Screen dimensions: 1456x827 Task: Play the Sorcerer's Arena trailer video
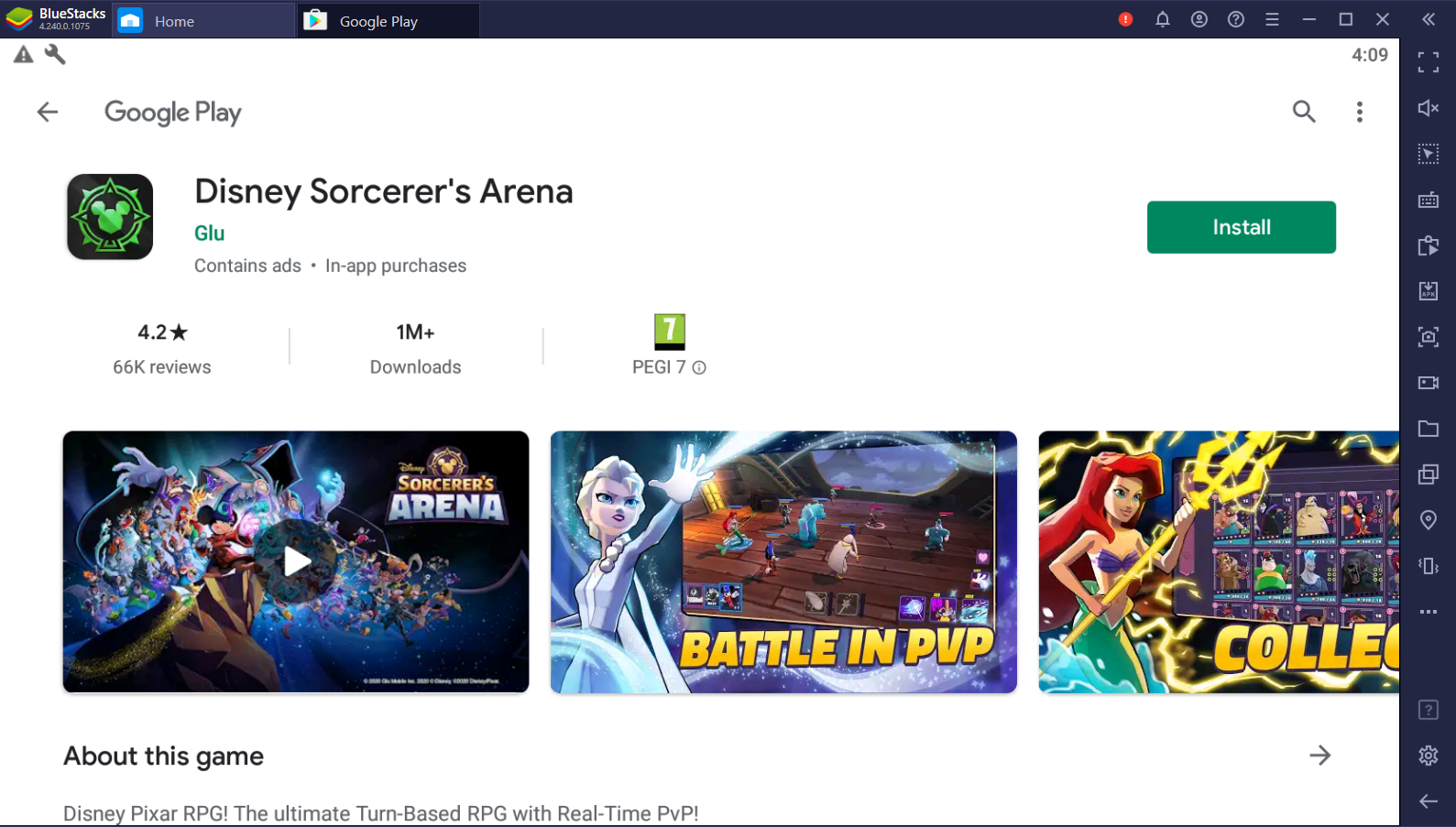[296, 561]
